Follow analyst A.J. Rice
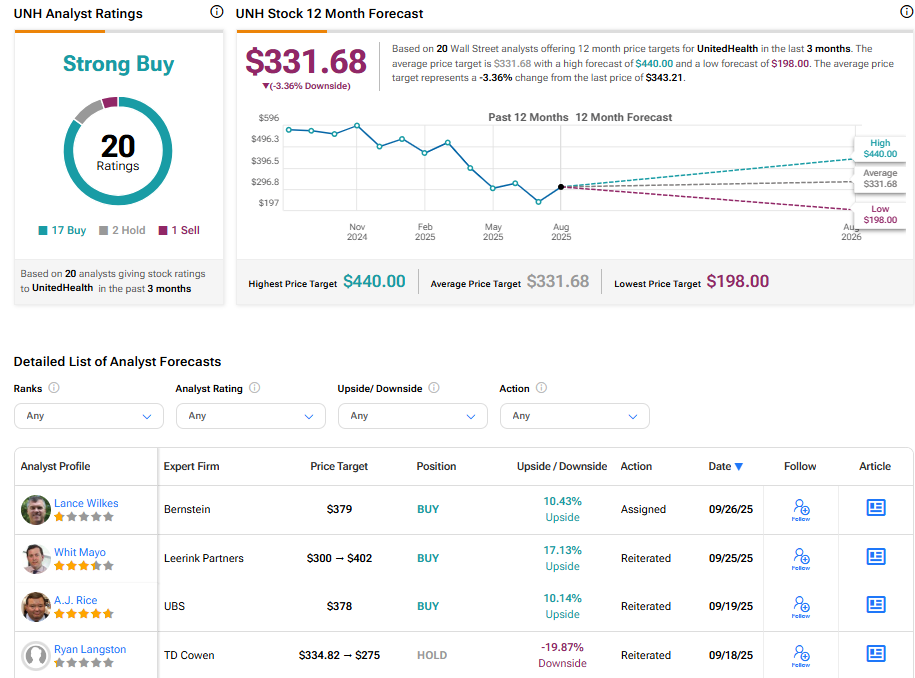This screenshot has height=678, width=915. (800, 606)
